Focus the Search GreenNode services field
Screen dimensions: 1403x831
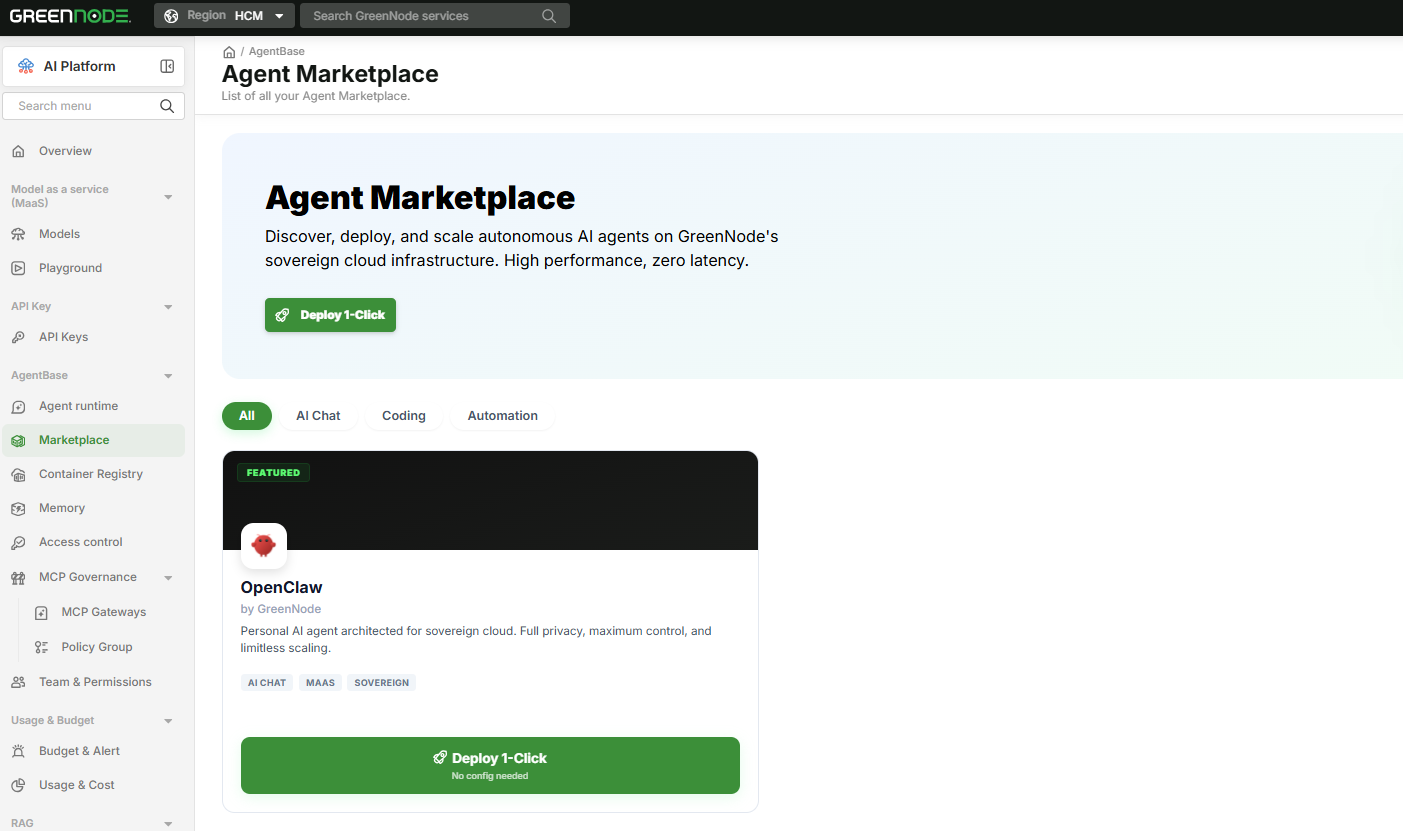435,16
